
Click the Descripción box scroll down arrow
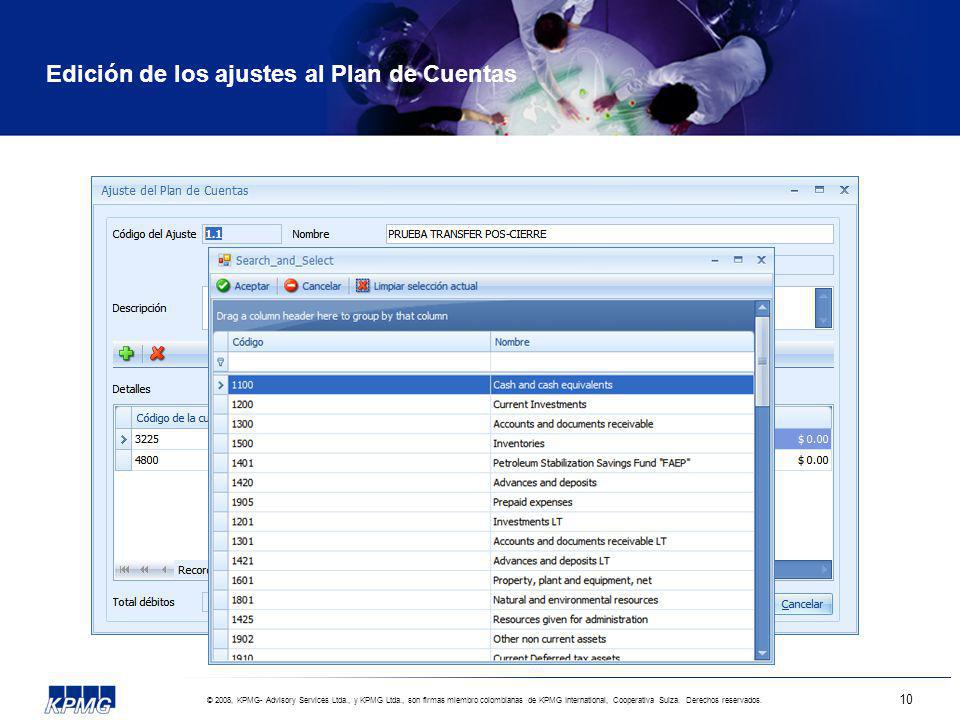tap(823, 320)
